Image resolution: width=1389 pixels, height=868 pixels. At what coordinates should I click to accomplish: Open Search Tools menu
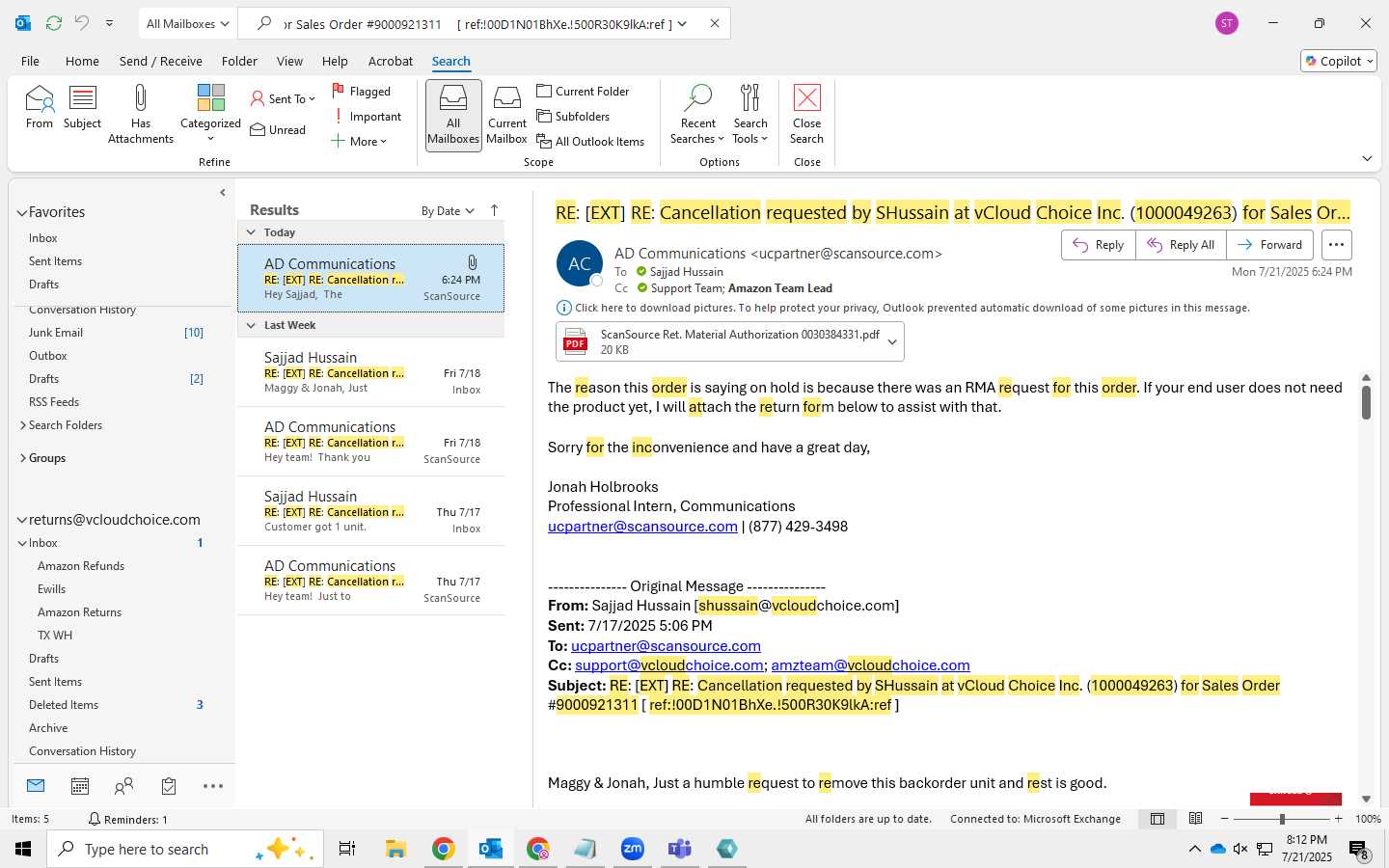pos(750,114)
